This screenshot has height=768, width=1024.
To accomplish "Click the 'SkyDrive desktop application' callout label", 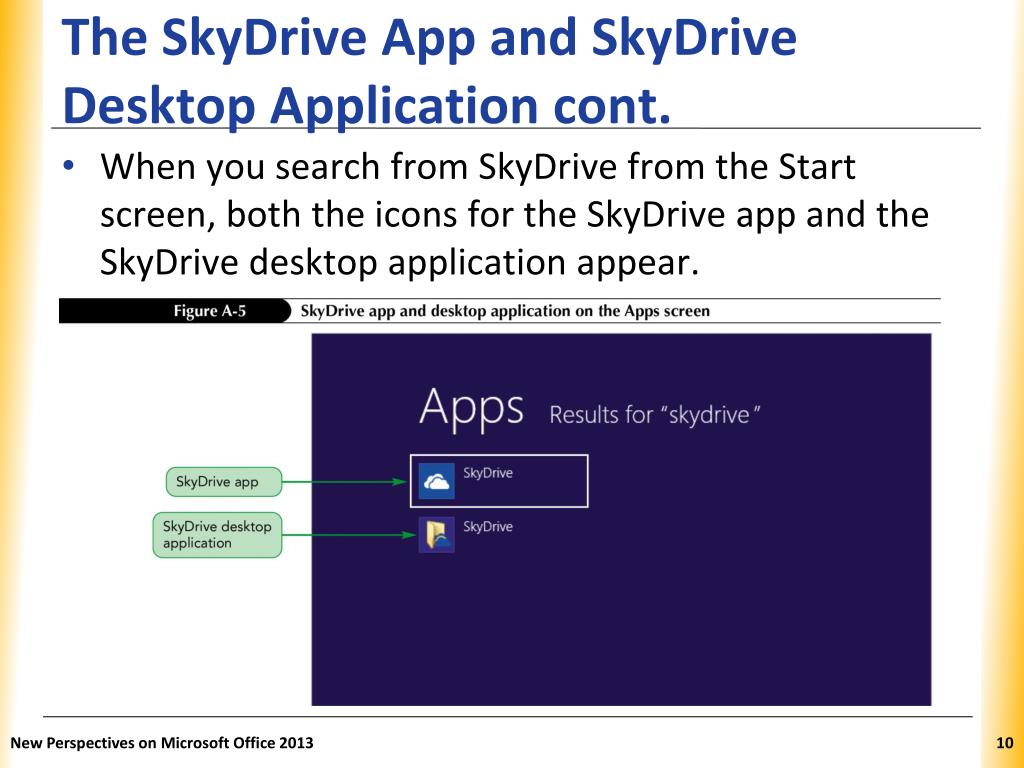I will pyautogui.click(x=217, y=535).
